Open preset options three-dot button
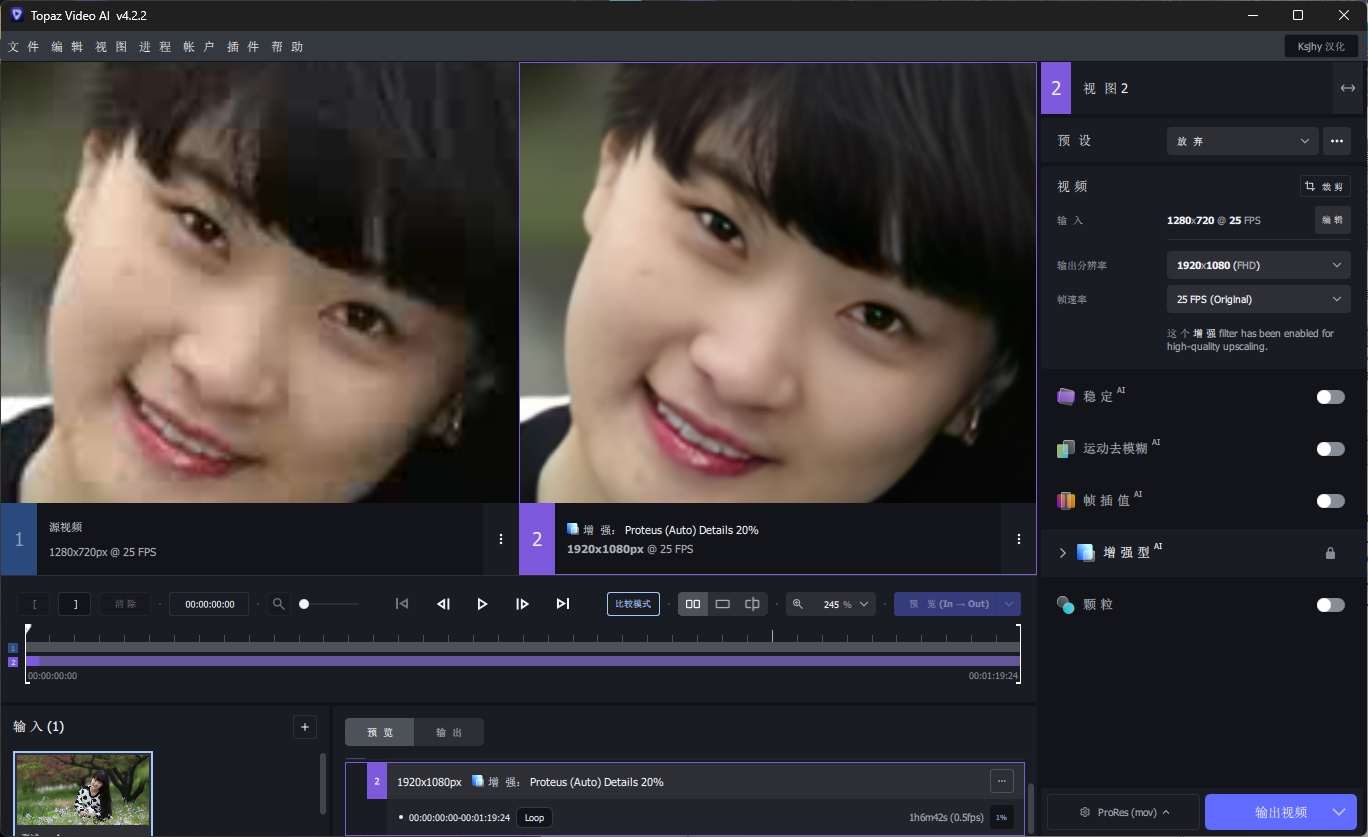Viewport: 1368px width, 837px height. (x=1337, y=141)
